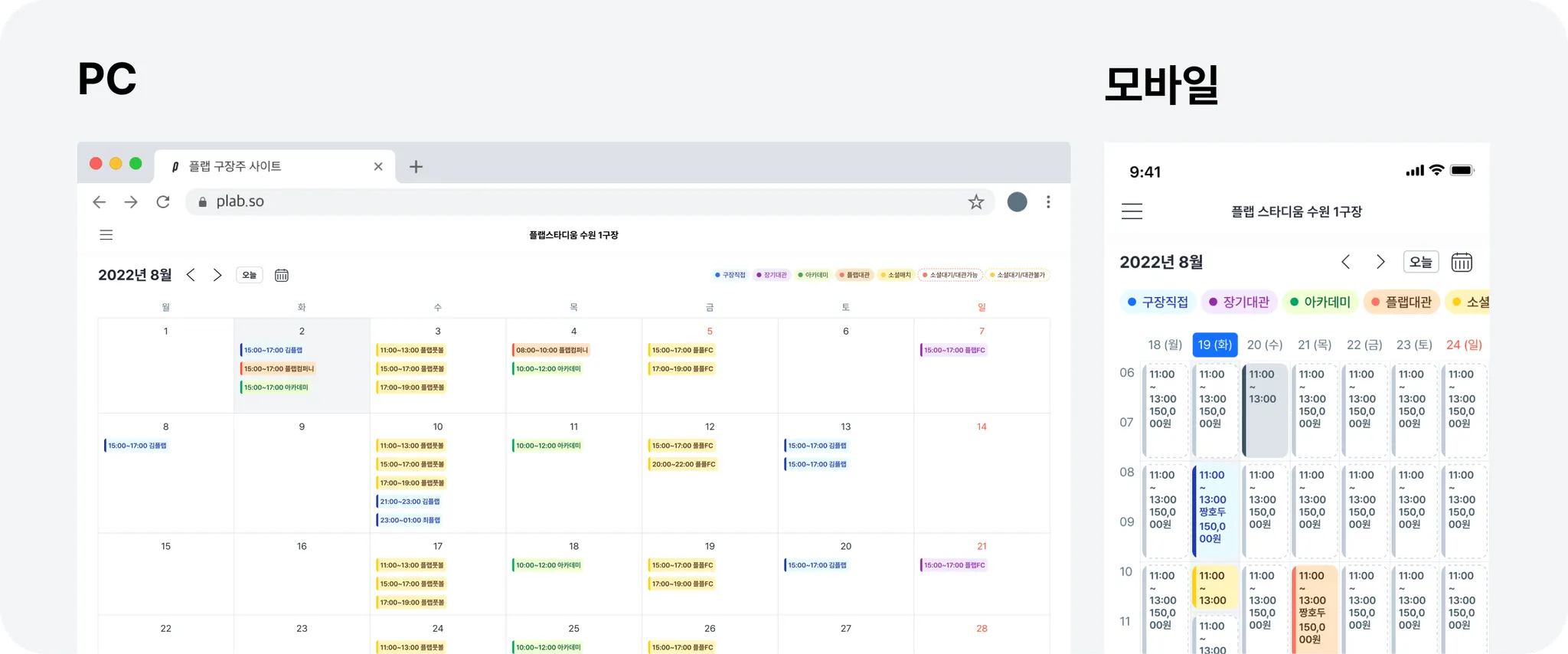Open the browser profile avatar
Image resolution: width=1568 pixels, height=654 pixels.
point(1017,201)
